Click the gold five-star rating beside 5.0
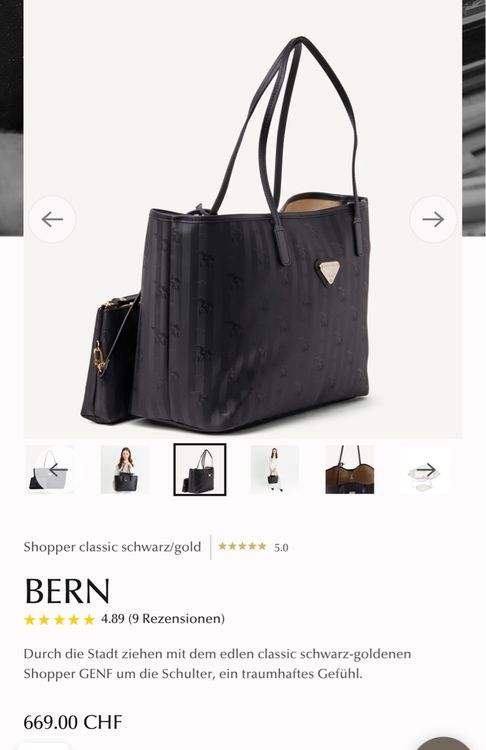 pyautogui.click(x=242, y=546)
